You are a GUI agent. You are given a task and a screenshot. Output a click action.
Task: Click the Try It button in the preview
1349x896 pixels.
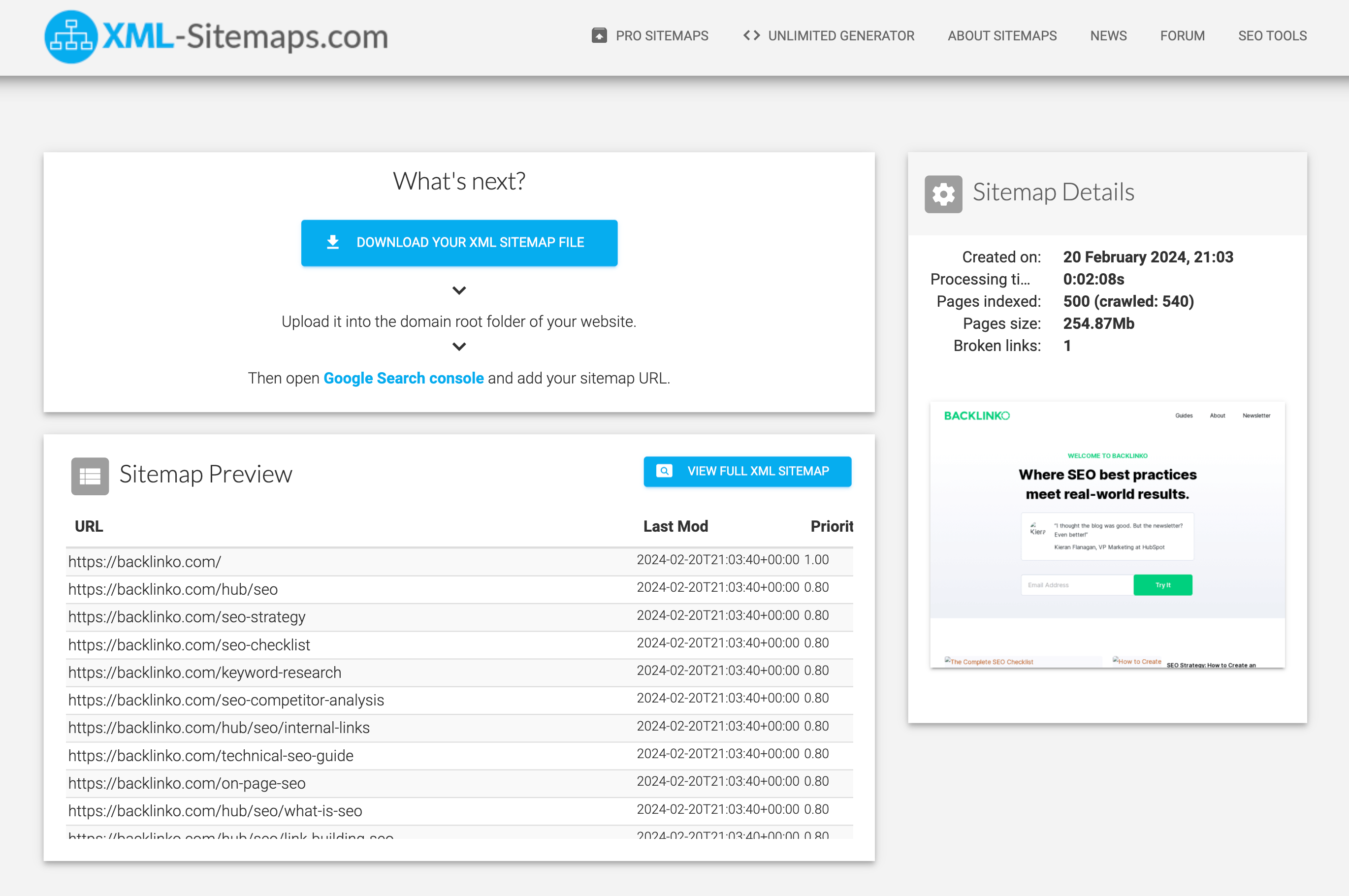tap(1162, 584)
